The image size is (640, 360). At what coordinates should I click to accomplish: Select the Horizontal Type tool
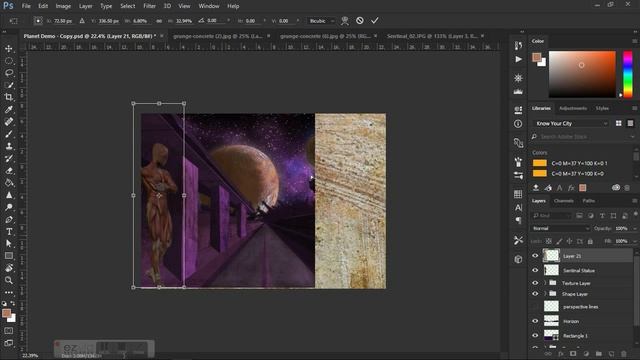tap(9, 231)
